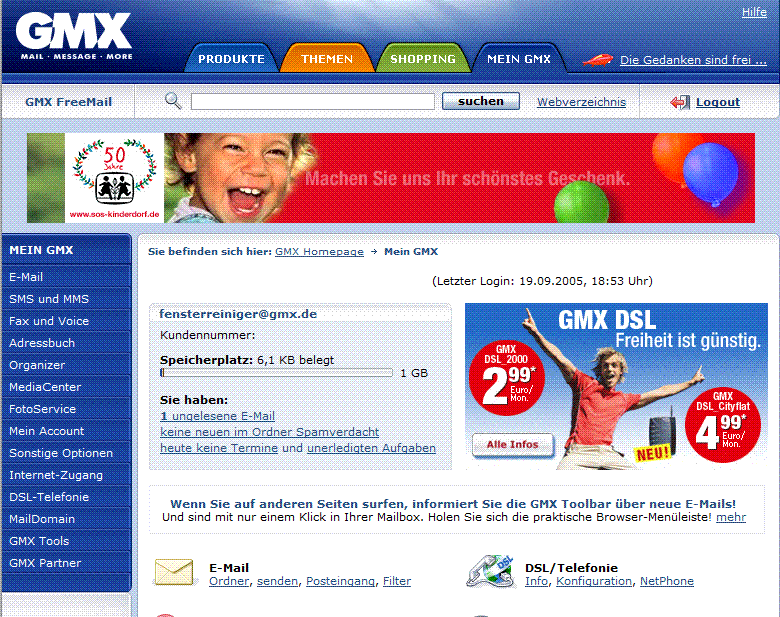Click the SOS-Kinderdorf 50 Jahre logo
The image size is (780, 617).
click(x=114, y=178)
